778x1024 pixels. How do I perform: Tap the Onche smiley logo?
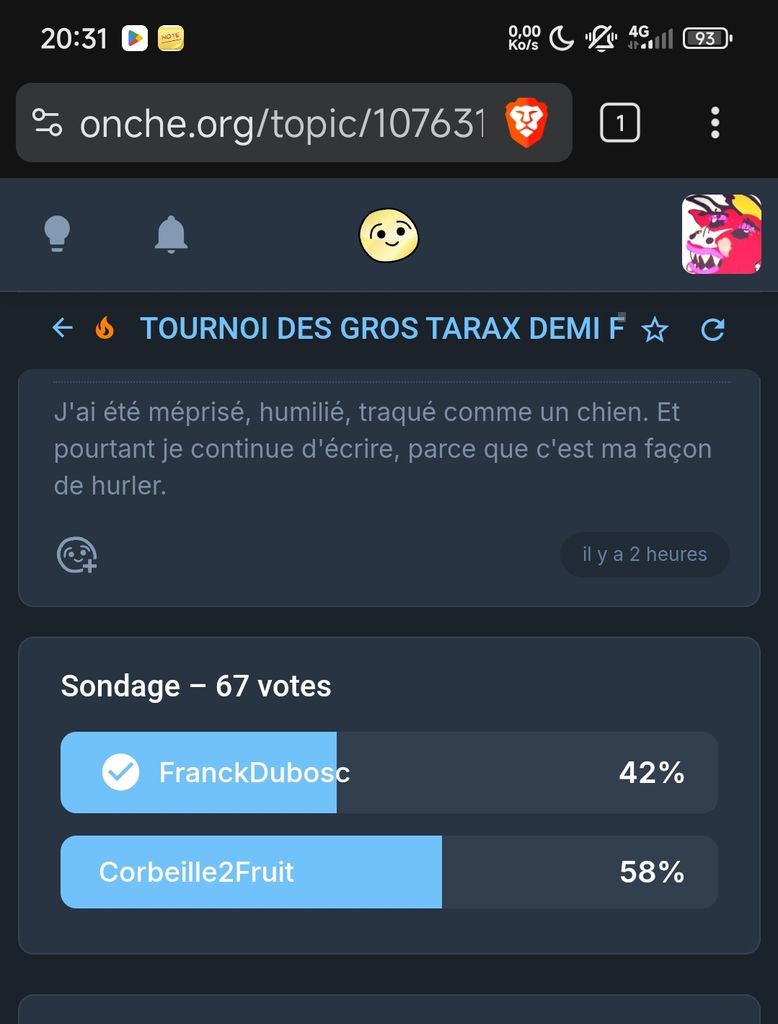pyautogui.click(x=388, y=235)
